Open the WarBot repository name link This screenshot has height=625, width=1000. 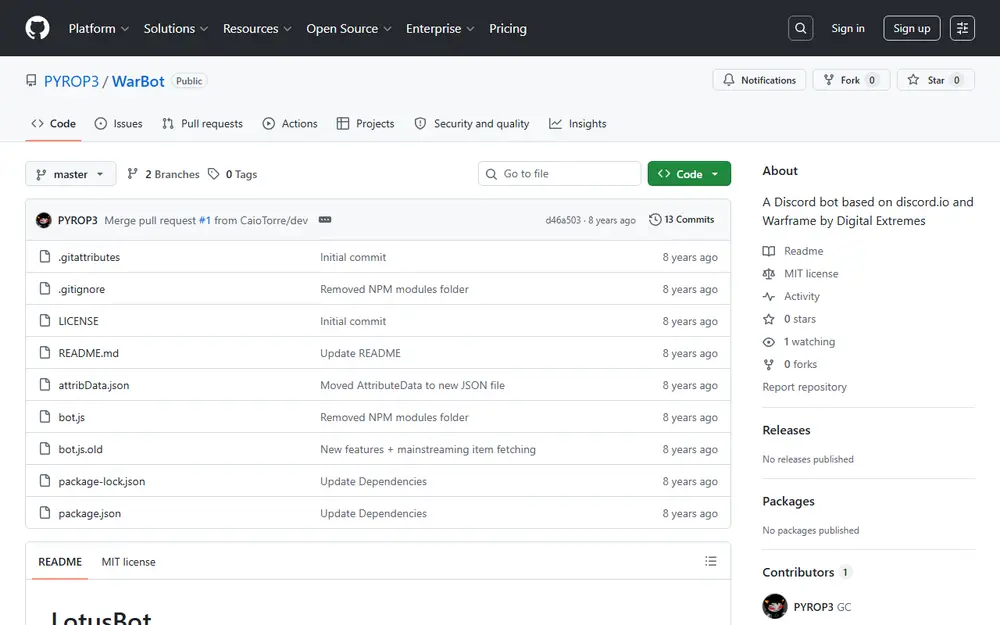[x=138, y=82]
